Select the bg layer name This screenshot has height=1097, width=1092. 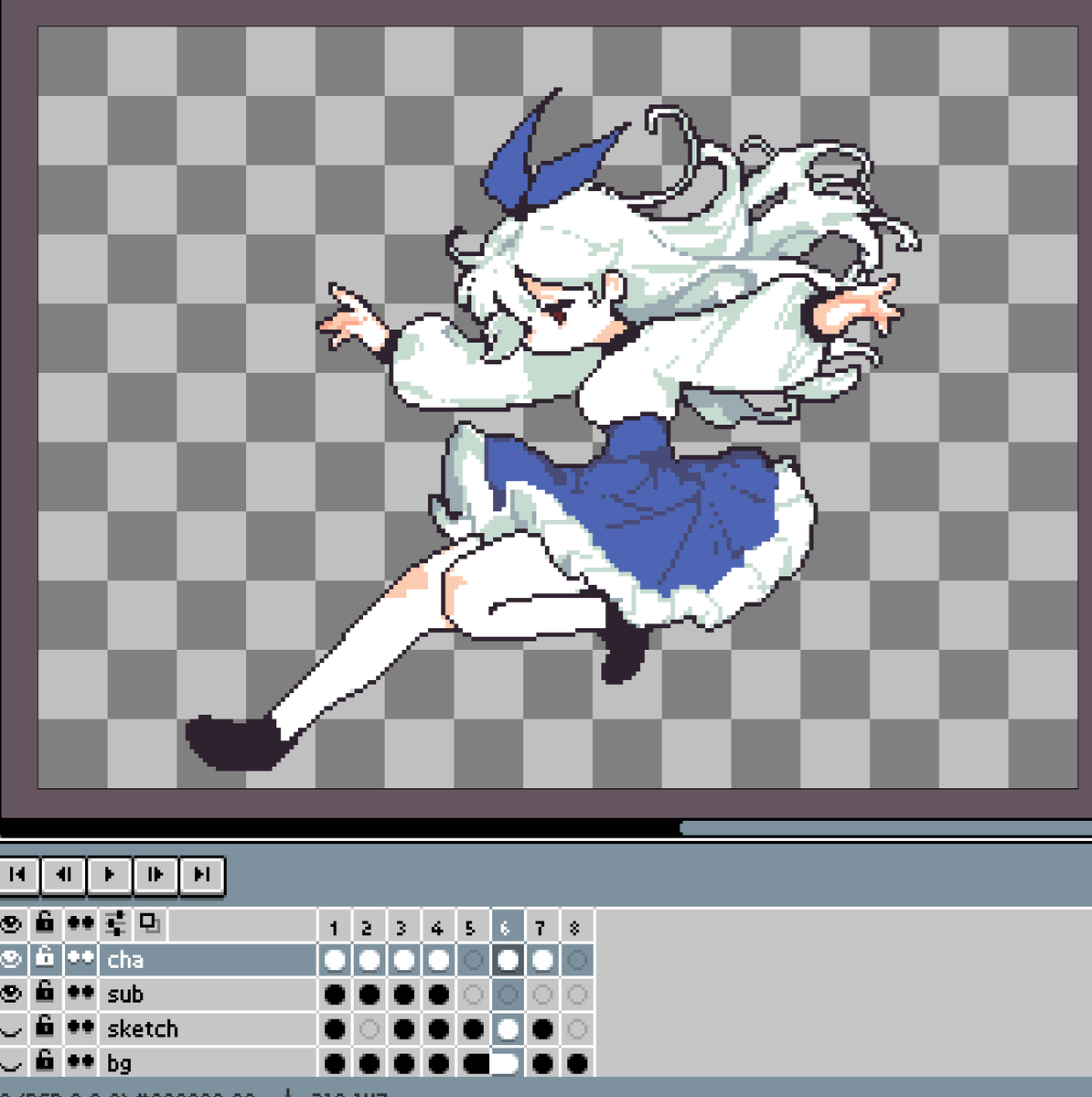click(208, 1063)
